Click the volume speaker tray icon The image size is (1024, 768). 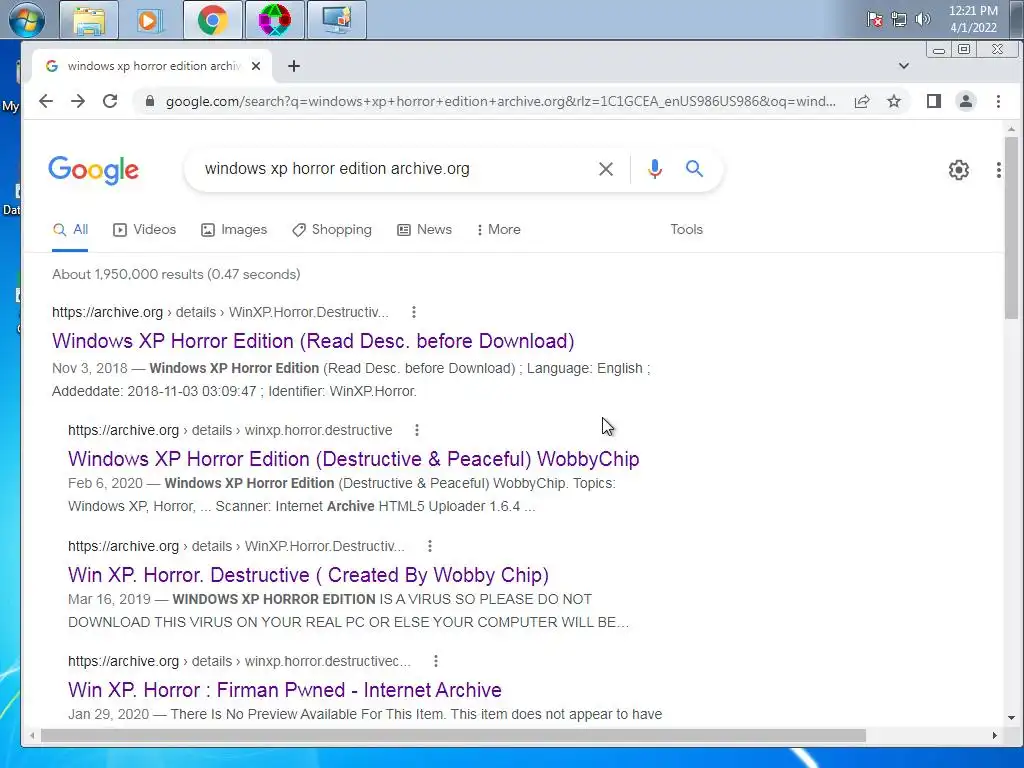922,20
